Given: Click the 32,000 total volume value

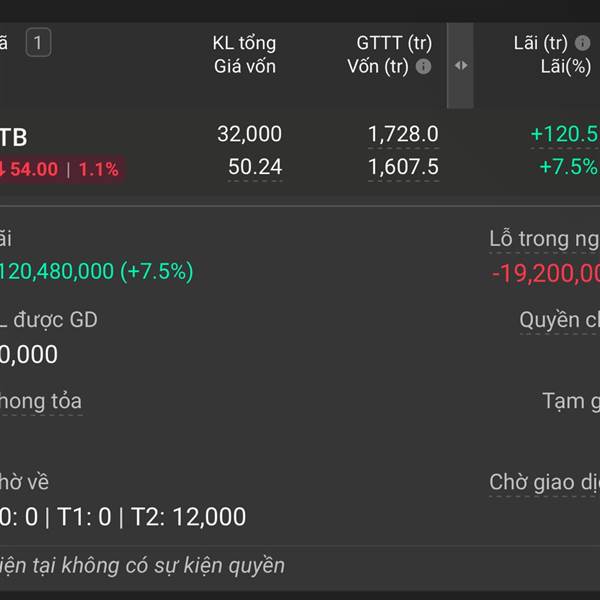Looking at the screenshot, I should click(249, 134).
